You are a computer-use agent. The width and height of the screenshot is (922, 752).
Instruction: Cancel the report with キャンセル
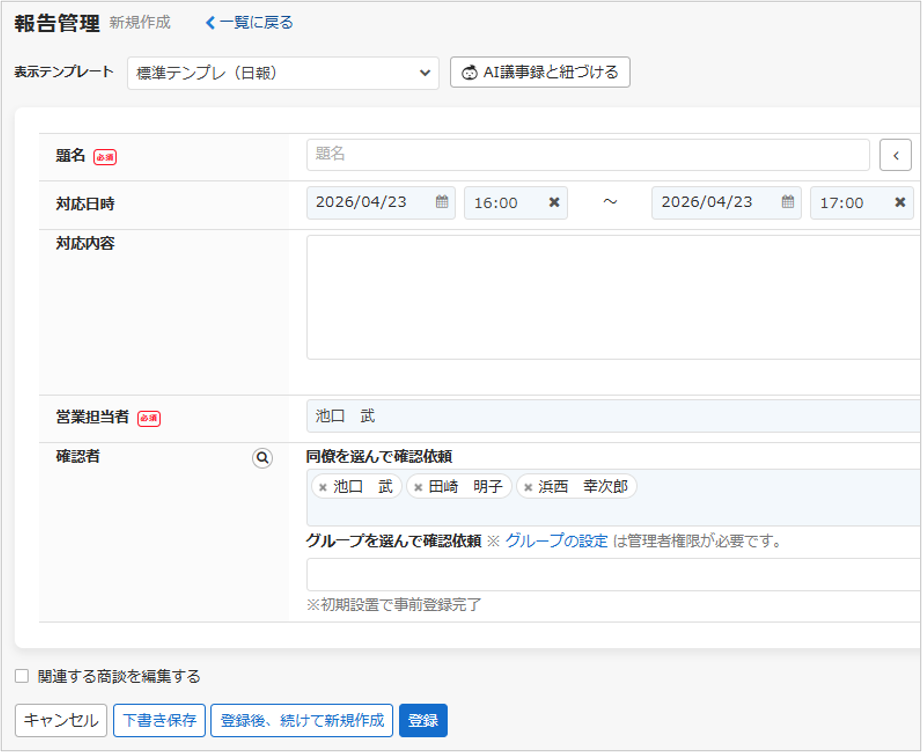click(60, 720)
